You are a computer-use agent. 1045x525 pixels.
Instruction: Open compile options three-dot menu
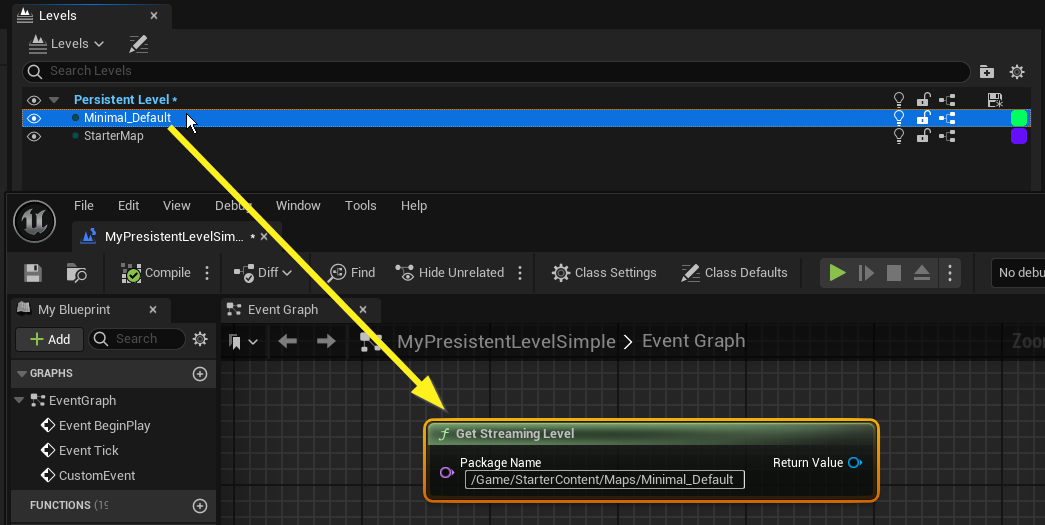[207, 273]
